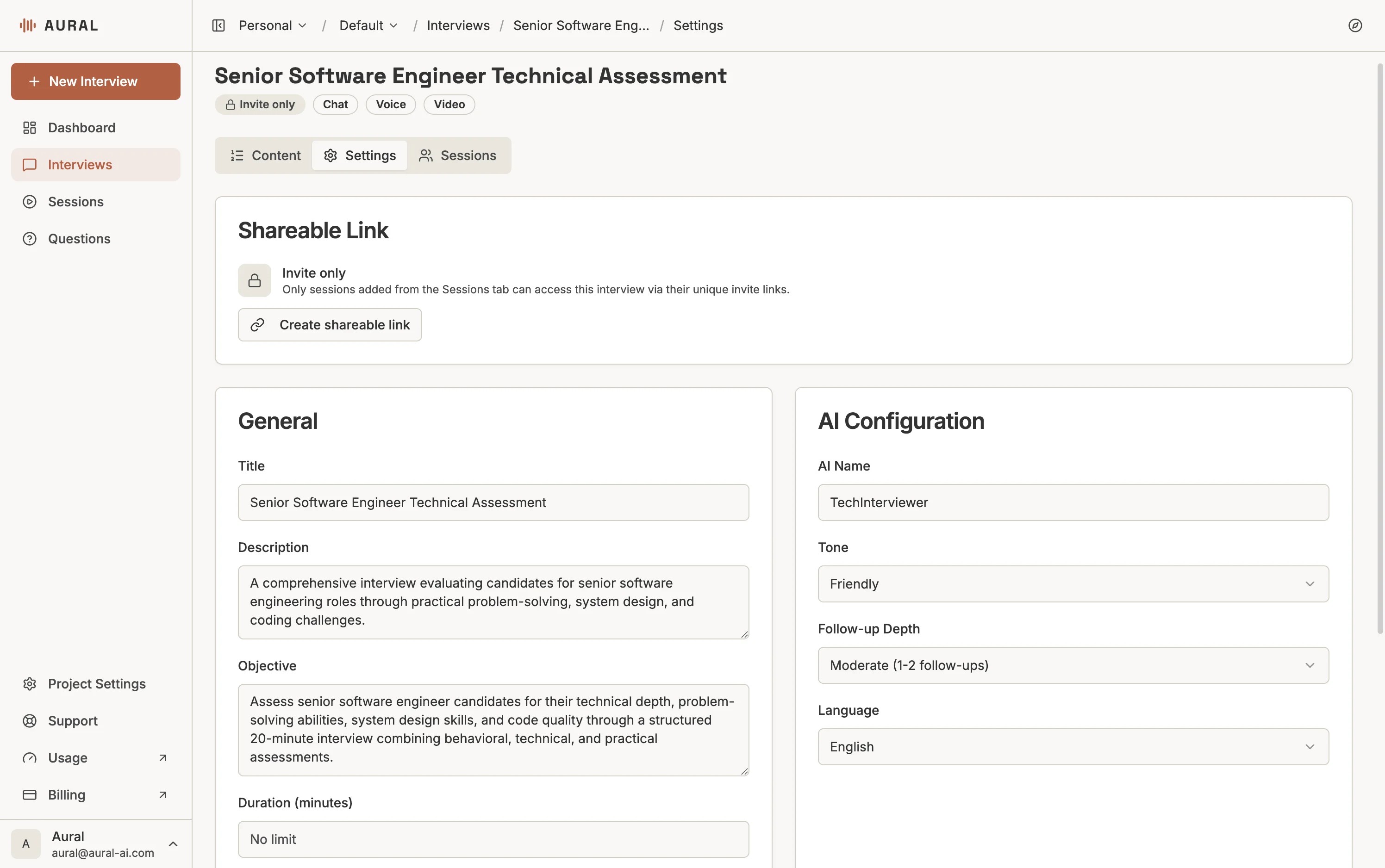
Task: Click the Project Settings gear icon
Action: (29, 684)
